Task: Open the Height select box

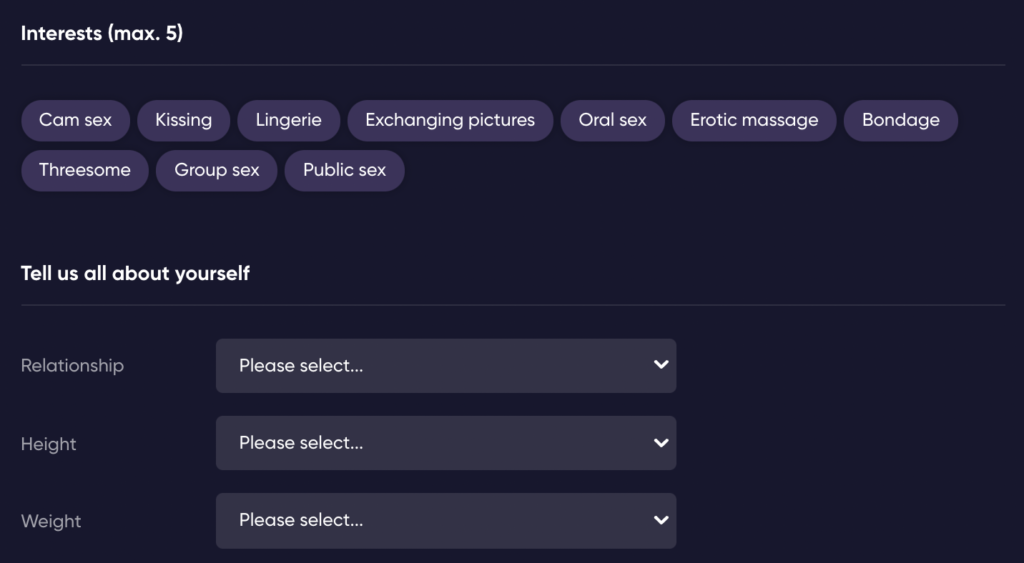Action: pos(446,443)
